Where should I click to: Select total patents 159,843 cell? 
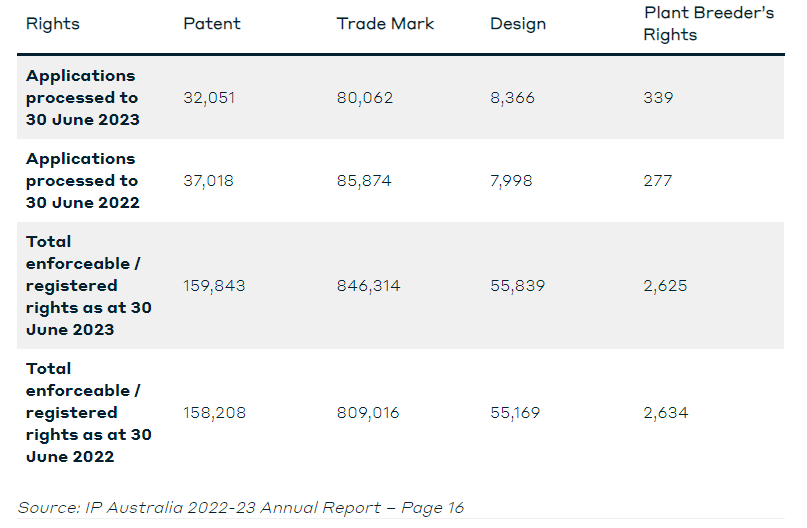pyautogui.click(x=214, y=286)
